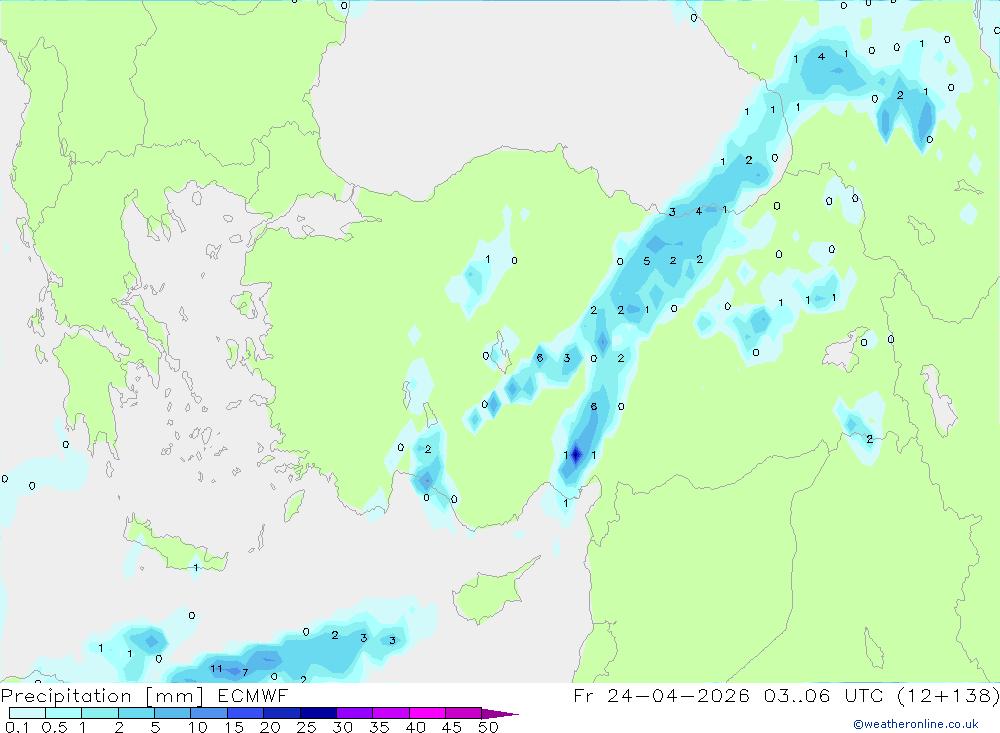Click the 'Fr 24-04-2026' date text
The height and width of the screenshot is (733, 1000).
point(661,696)
